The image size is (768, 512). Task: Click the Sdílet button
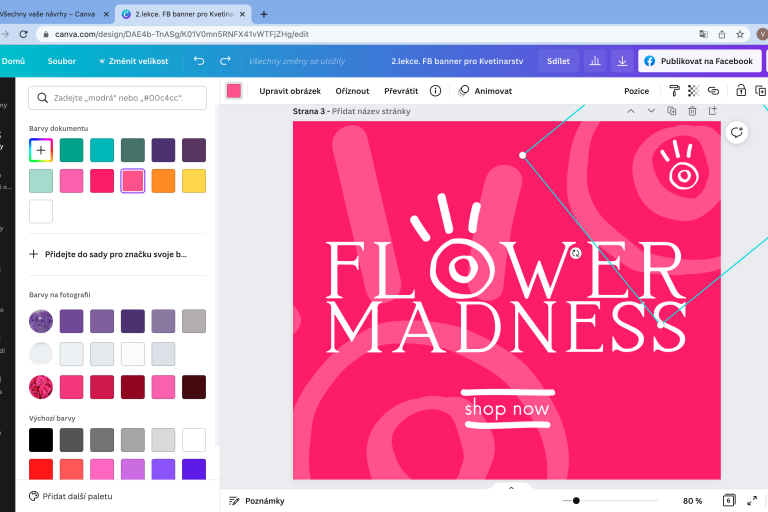558,61
